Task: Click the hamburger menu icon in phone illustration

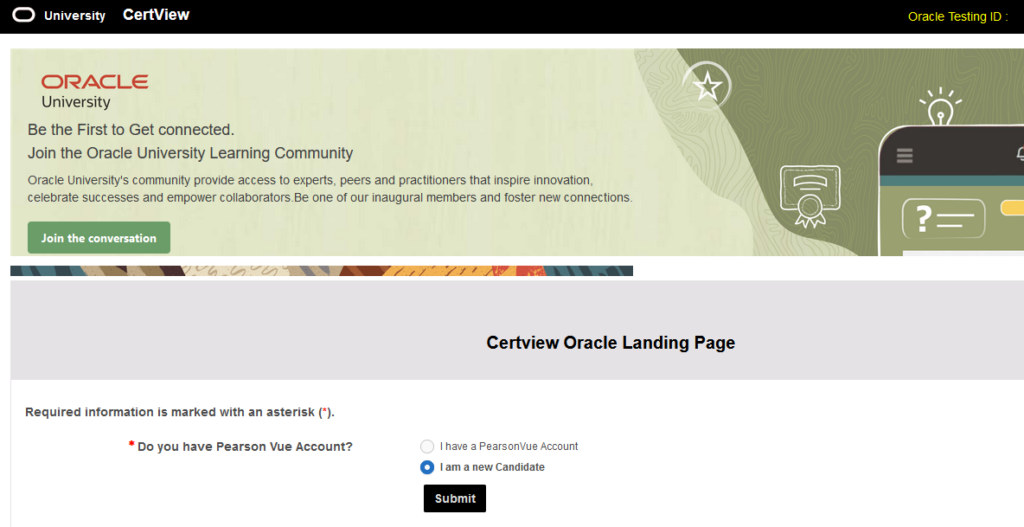Action: (905, 155)
